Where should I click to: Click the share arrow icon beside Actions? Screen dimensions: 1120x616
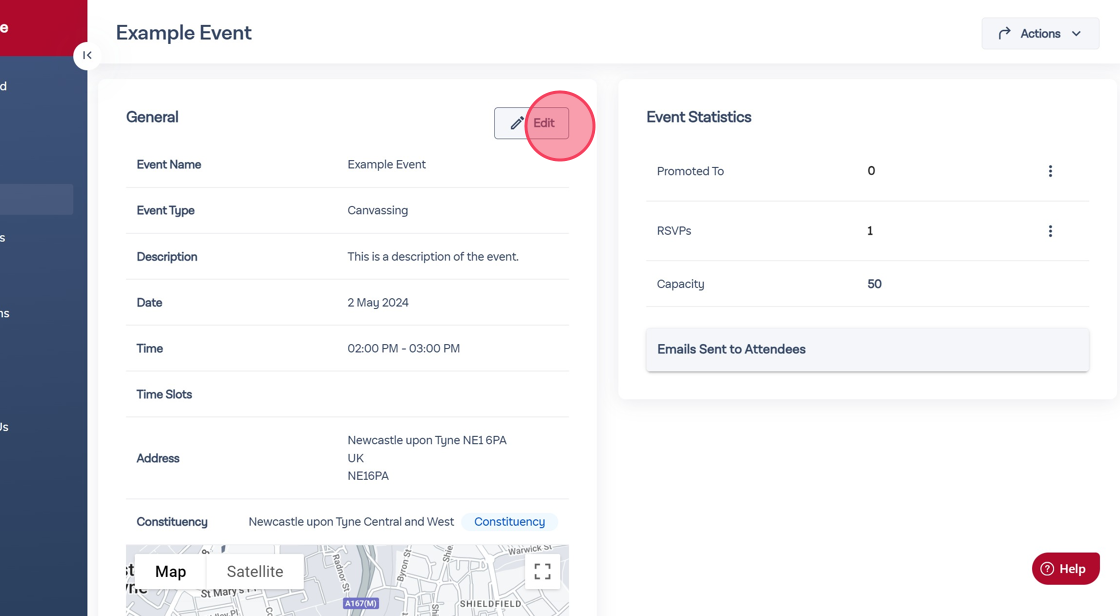[x=1004, y=34]
